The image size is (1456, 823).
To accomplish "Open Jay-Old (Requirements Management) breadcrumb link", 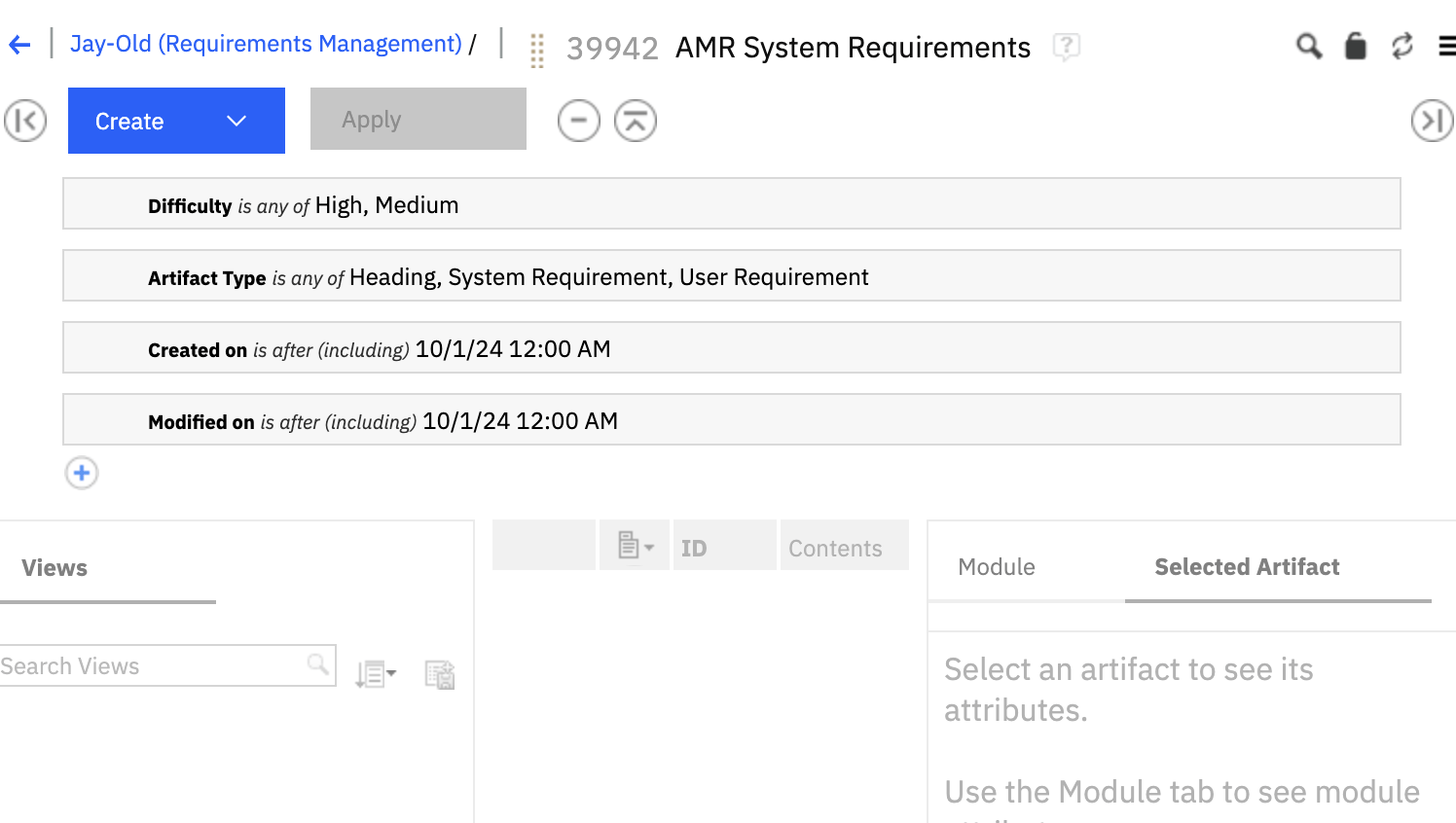I will pos(266,44).
